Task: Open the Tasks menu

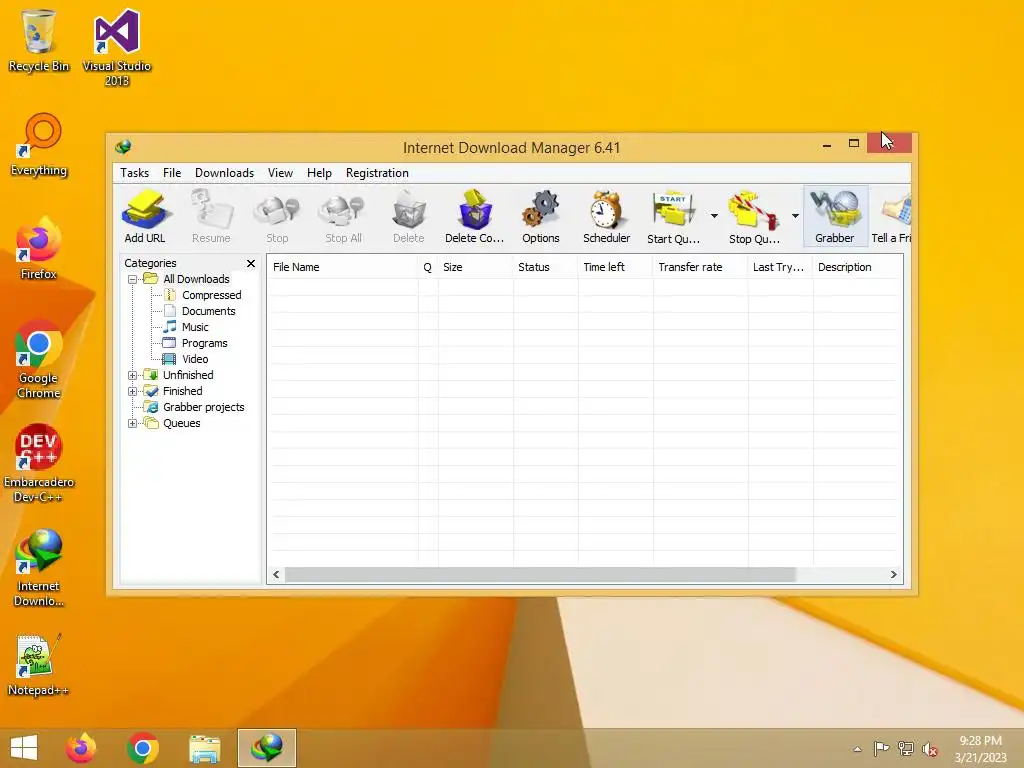Action: pyautogui.click(x=135, y=173)
